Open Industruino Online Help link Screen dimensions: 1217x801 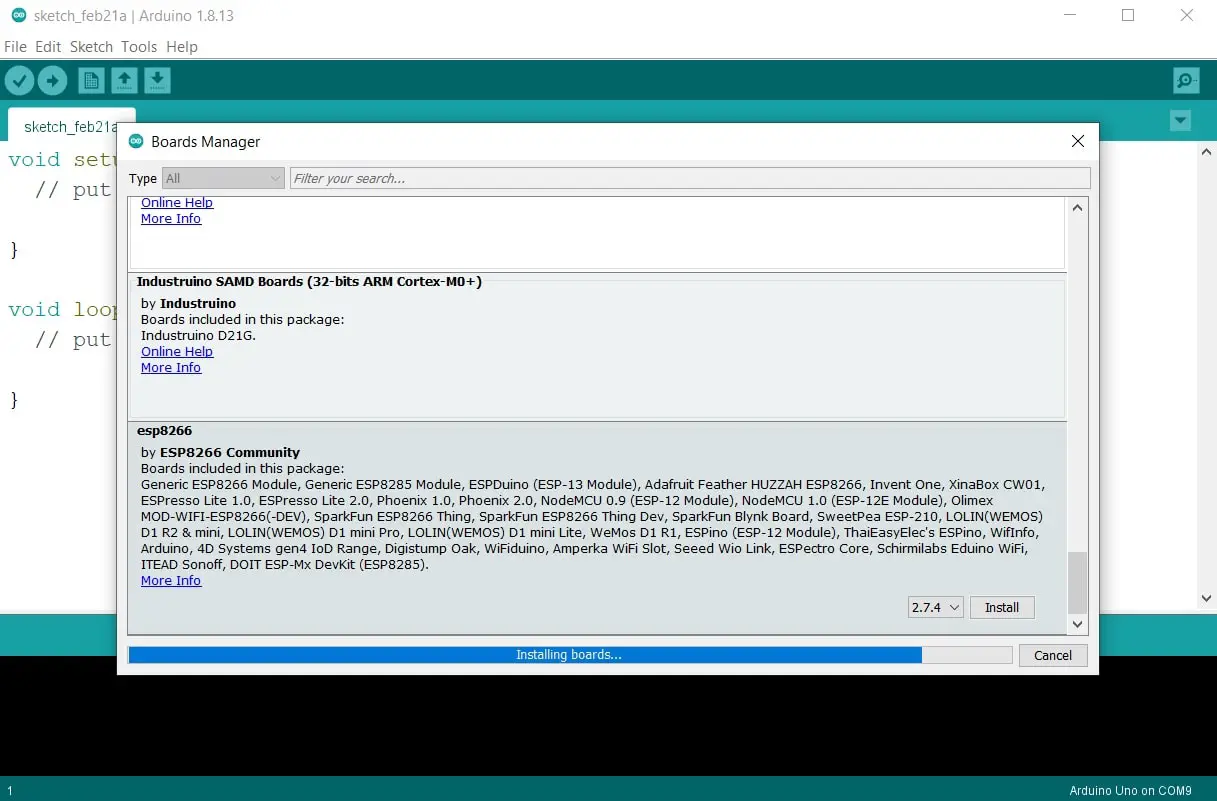coord(177,351)
